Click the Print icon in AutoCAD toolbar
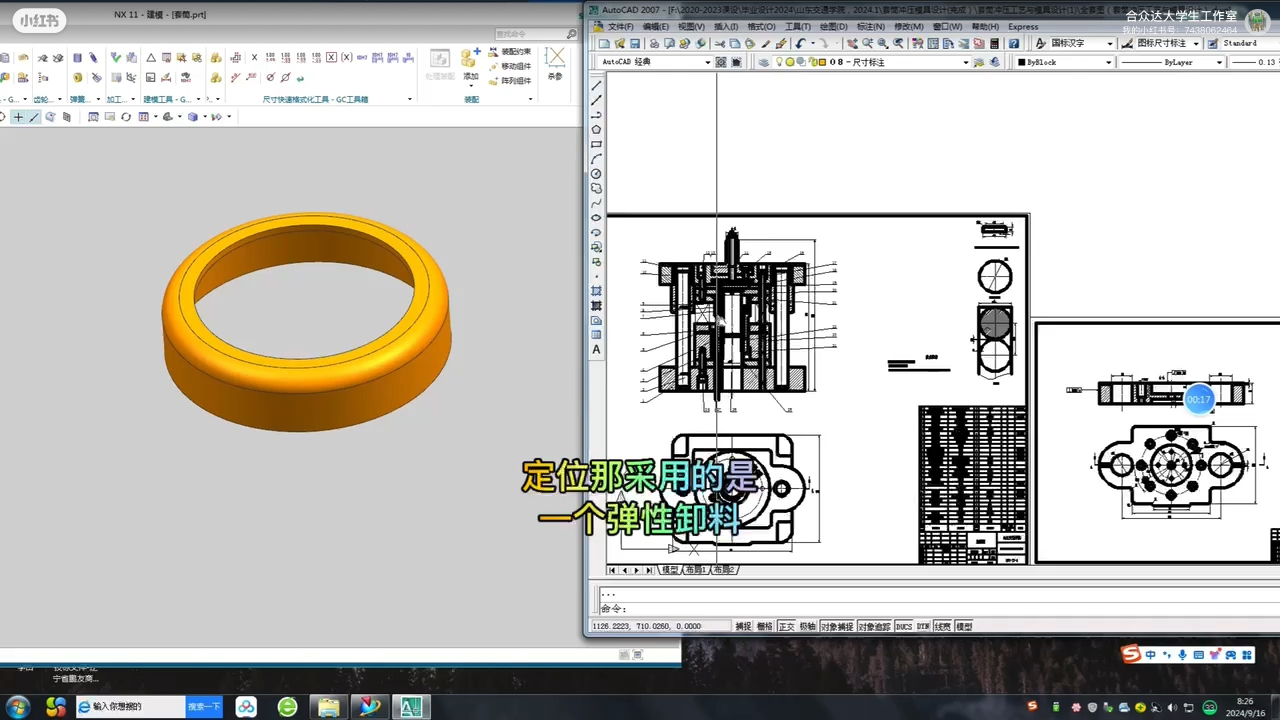The height and width of the screenshot is (720, 1280). [654, 44]
